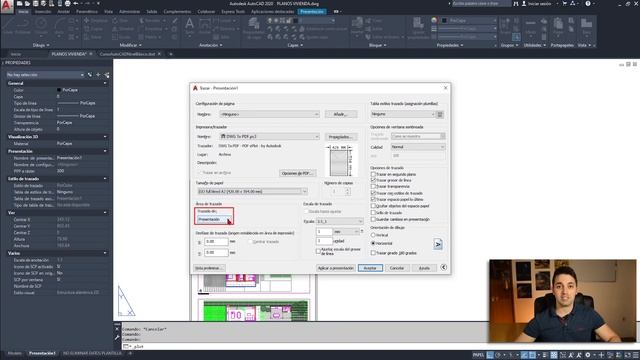Check Guardar cambios en presentación
This screenshot has height=360, width=640.
373,219
